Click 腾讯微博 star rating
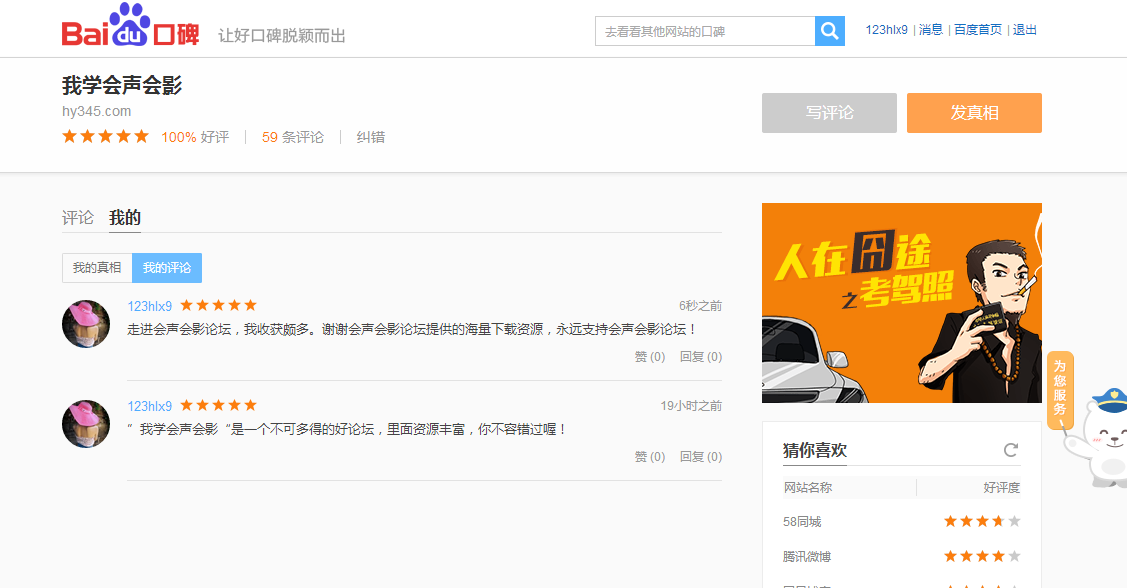This screenshot has height=588, width=1127. click(982, 556)
